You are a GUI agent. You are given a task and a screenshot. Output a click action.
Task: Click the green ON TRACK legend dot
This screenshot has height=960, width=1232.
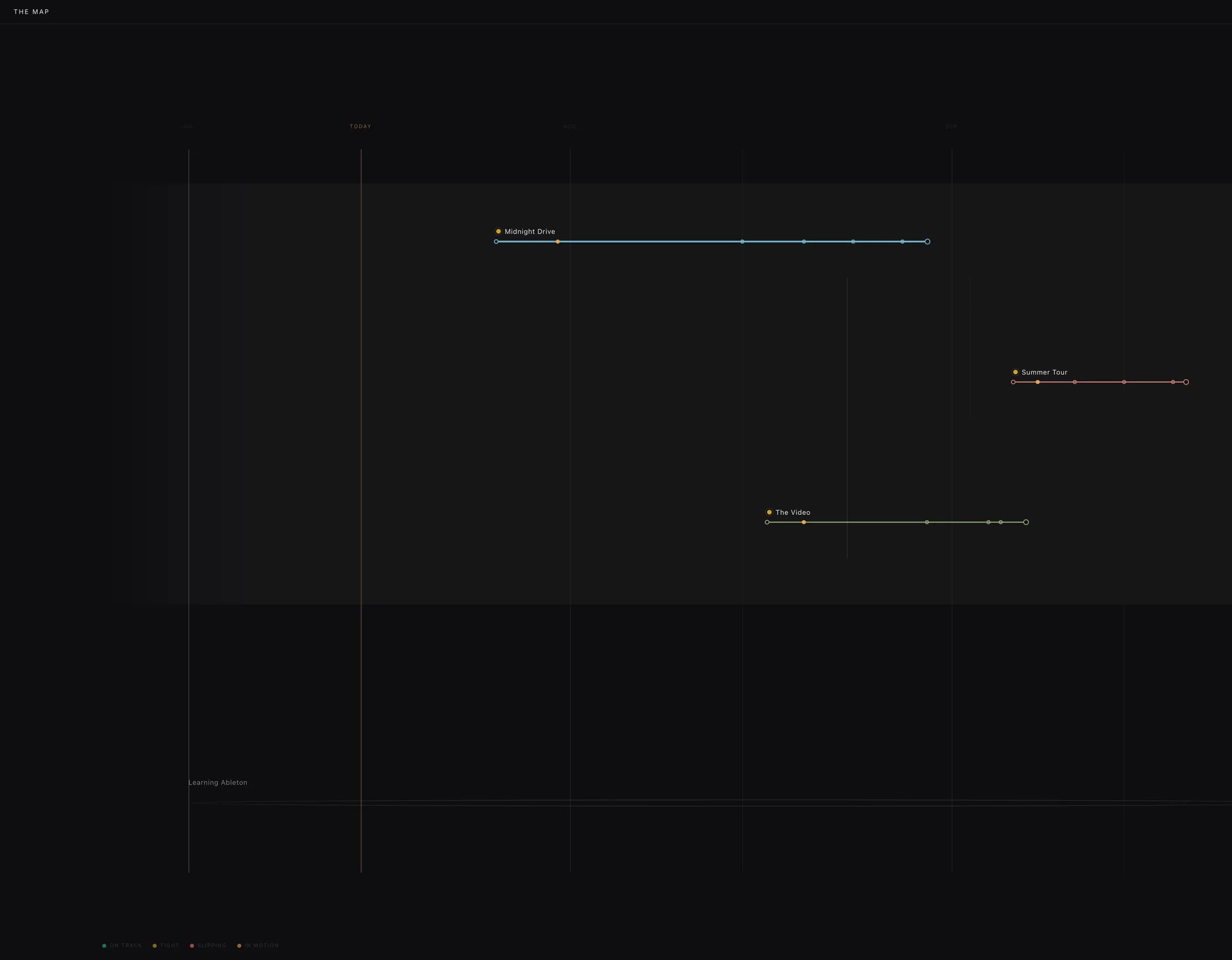[104, 945]
